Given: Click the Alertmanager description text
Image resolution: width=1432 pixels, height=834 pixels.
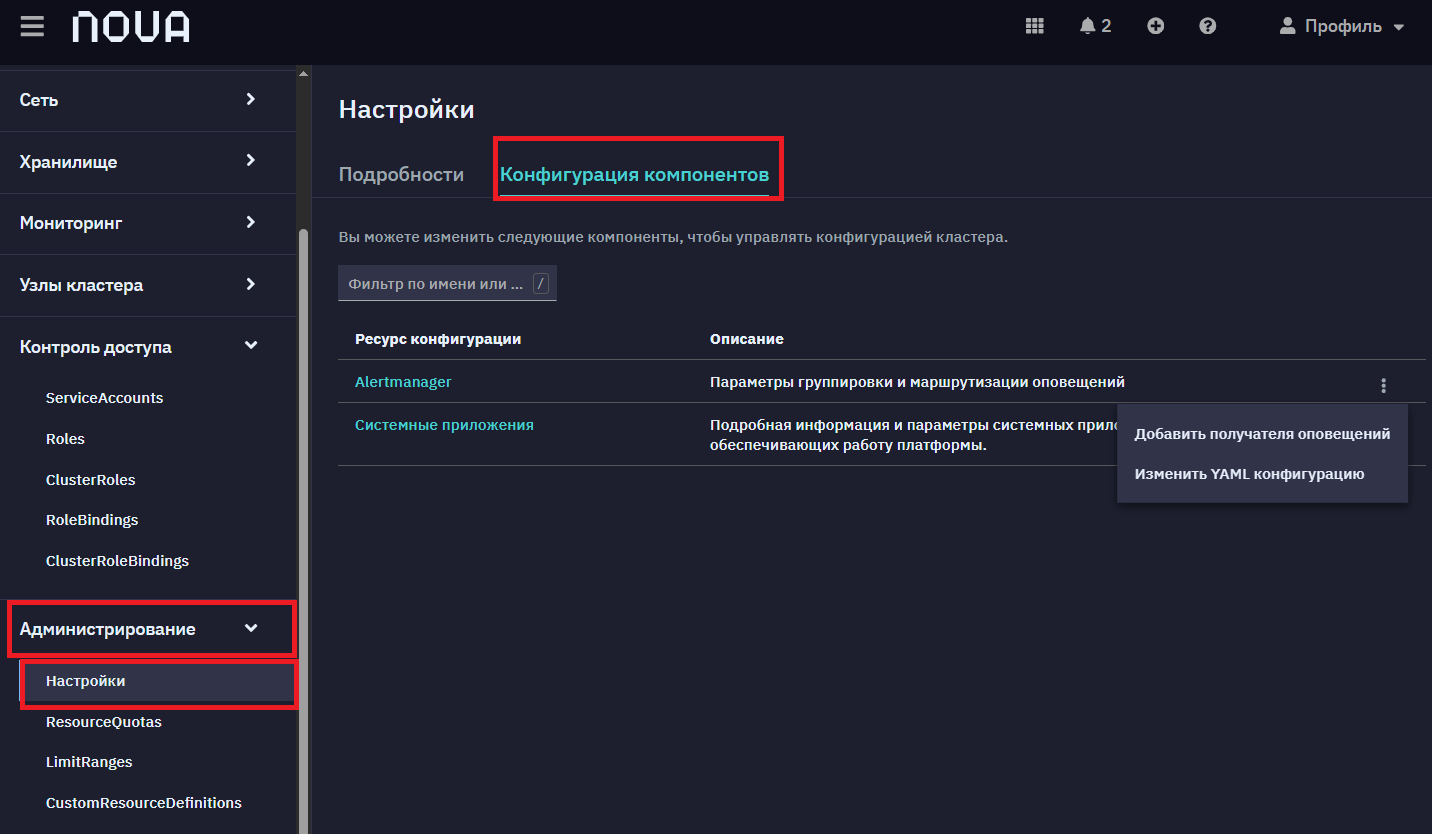Looking at the screenshot, I should click(917, 382).
